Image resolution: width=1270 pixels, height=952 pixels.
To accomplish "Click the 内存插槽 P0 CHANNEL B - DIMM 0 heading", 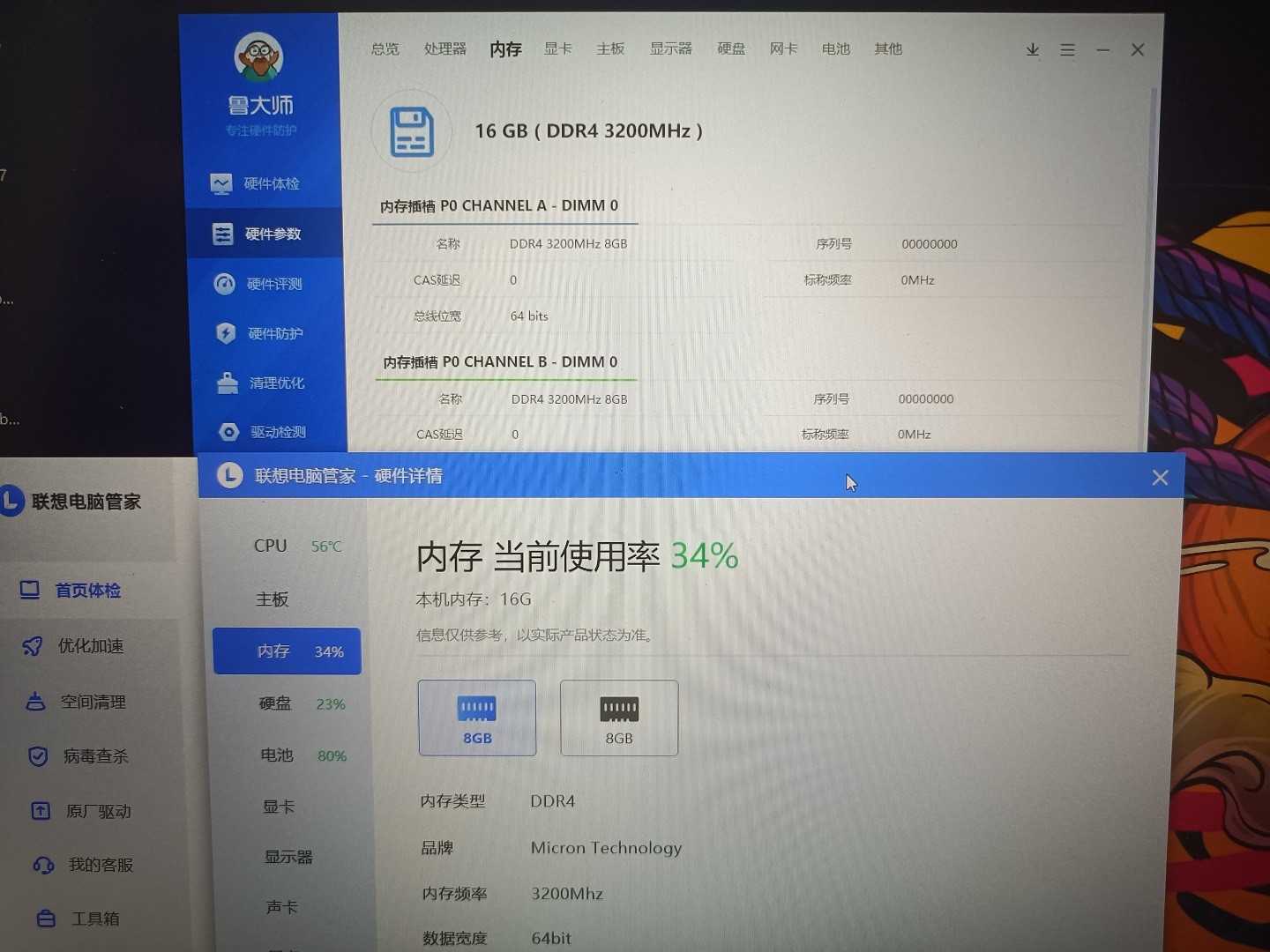I will (x=501, y=362).
